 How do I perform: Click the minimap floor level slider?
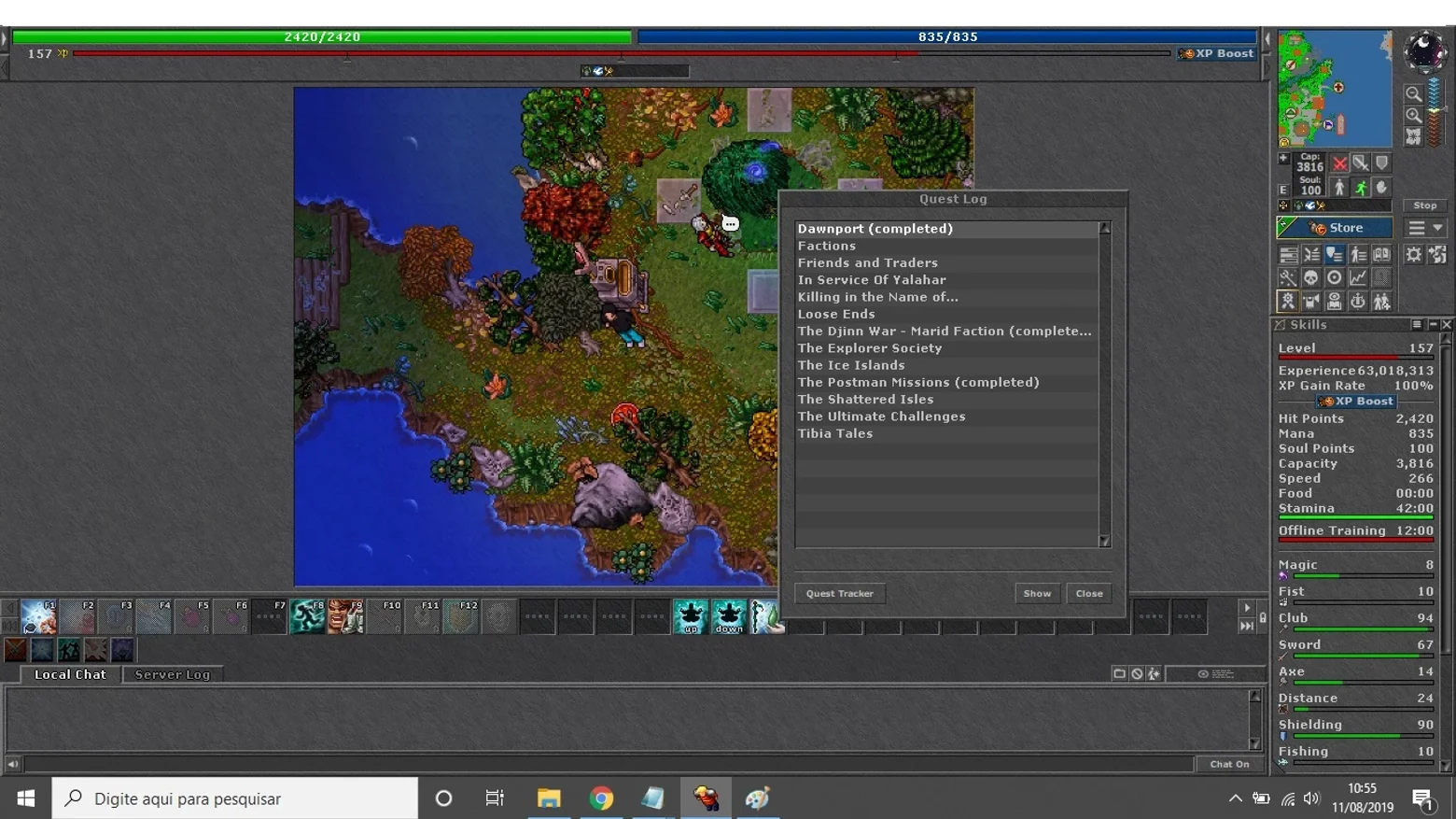(1434, 113)
